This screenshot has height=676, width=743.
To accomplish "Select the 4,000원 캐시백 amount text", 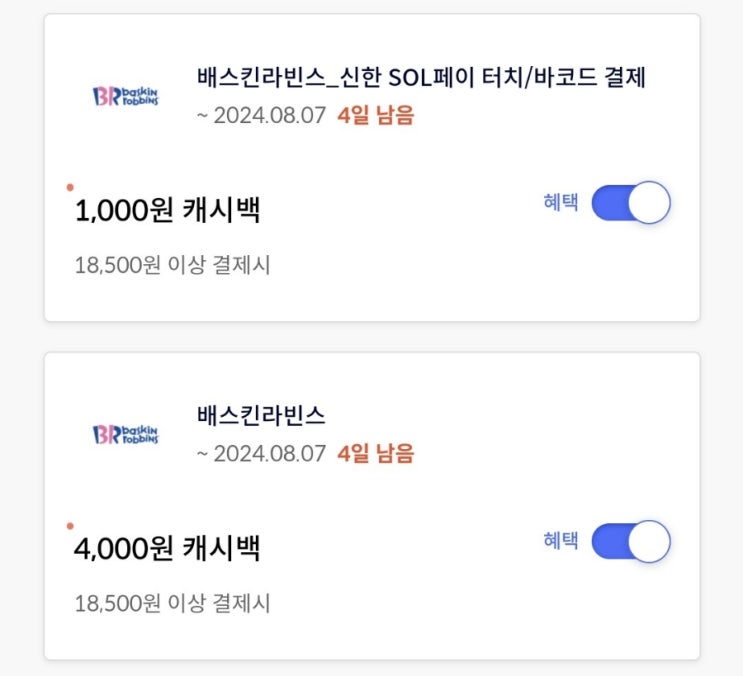I will pyautogui.click(x=173, y=548).
